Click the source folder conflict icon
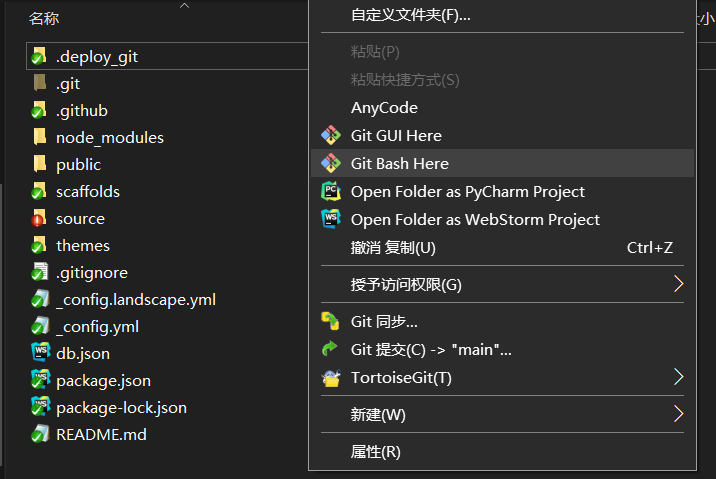This screenshot has height=479, width=716. pyautogui.click(x=38, y=218)
